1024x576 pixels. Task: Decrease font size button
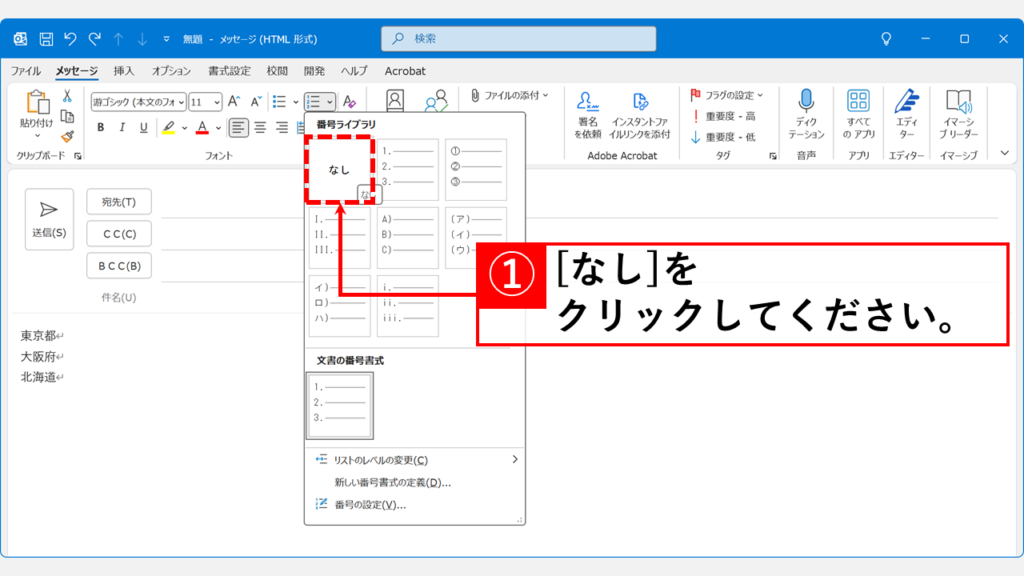(x=256, y=101)
